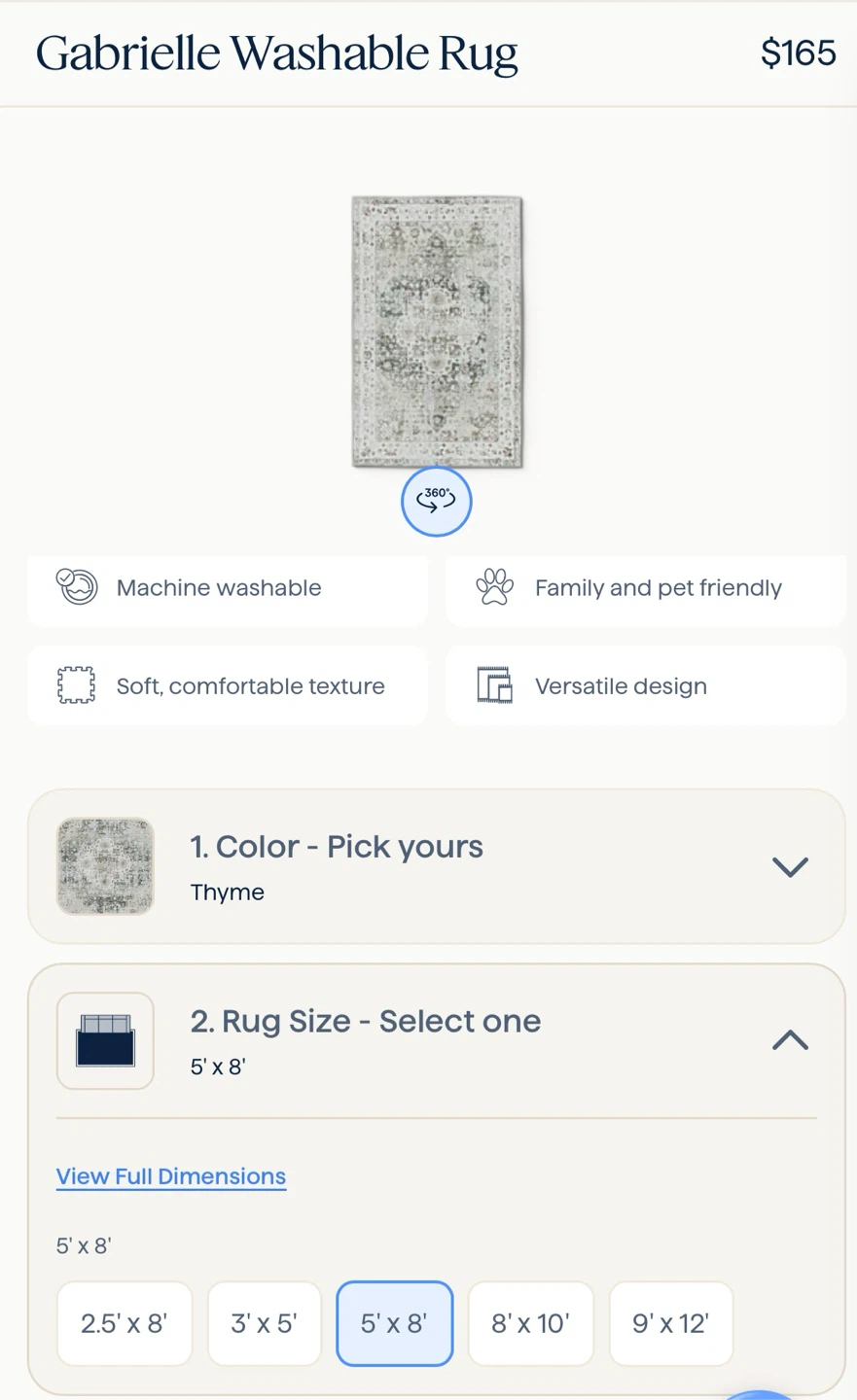857x1400 pixels.
Task: Click the rug product image
Action: 437,332
